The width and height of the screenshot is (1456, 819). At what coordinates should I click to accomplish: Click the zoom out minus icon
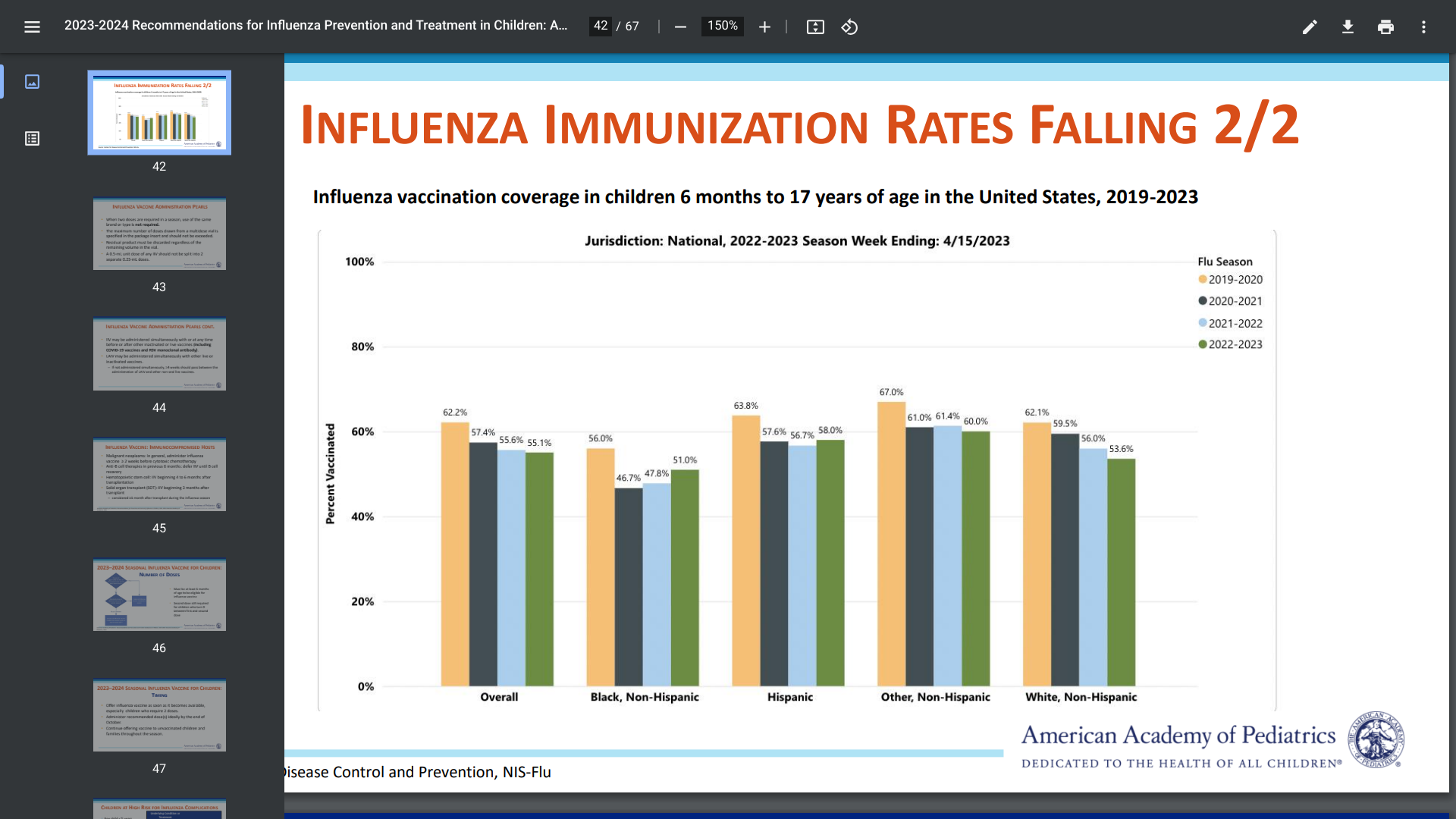pos(680,27)
